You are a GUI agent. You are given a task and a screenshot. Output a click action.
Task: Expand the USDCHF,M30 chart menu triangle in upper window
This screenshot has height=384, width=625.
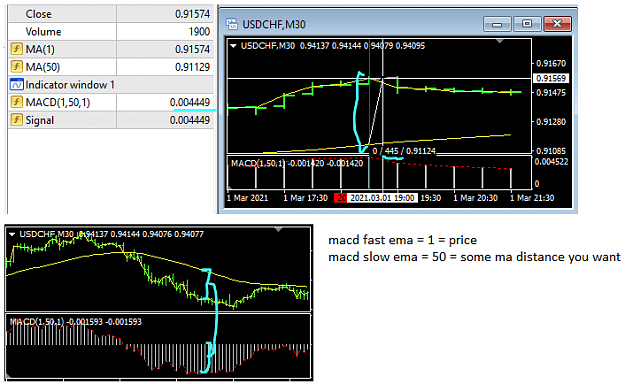(233, 46)
